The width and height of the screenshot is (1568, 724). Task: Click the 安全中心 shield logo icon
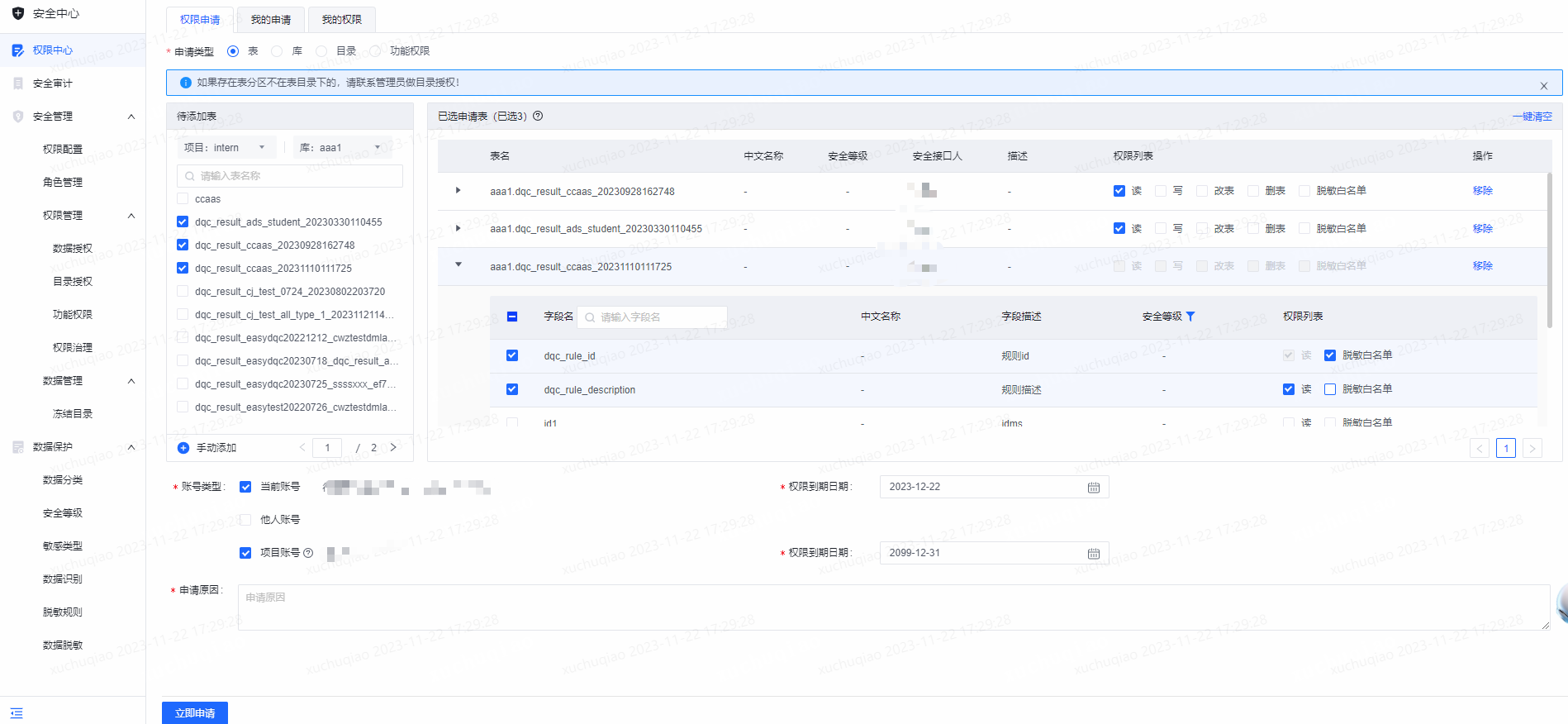pyautogui.click(x=18, y=13)
